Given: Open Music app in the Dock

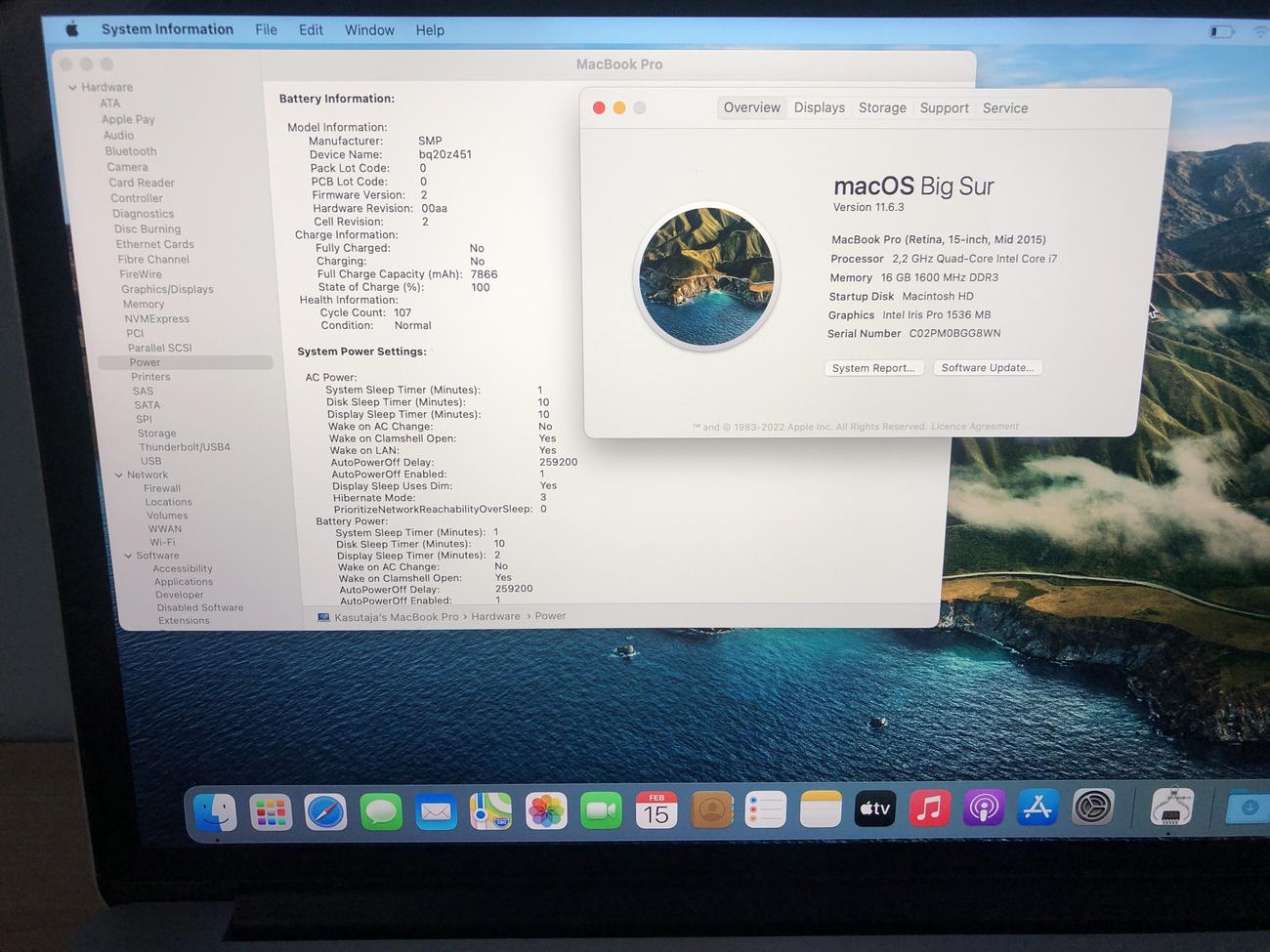Looking at the screenshot, I should tap(929, 808).
